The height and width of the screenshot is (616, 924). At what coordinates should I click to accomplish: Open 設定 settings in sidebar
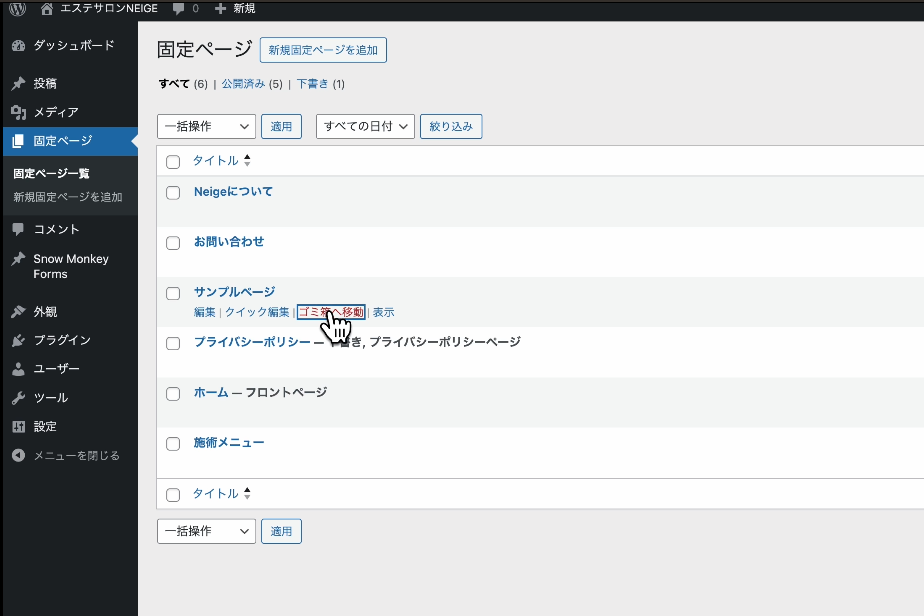click(x=45, y=426)
